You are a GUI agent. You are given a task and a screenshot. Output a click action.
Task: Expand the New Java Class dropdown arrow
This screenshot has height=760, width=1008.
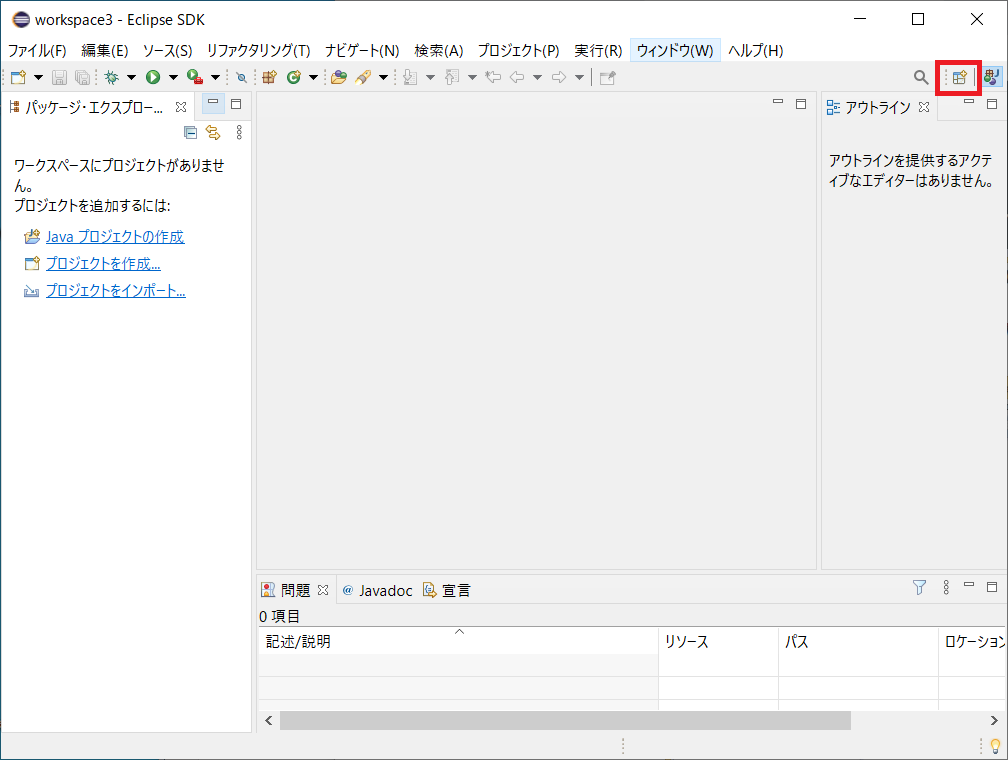click(313, 78)
